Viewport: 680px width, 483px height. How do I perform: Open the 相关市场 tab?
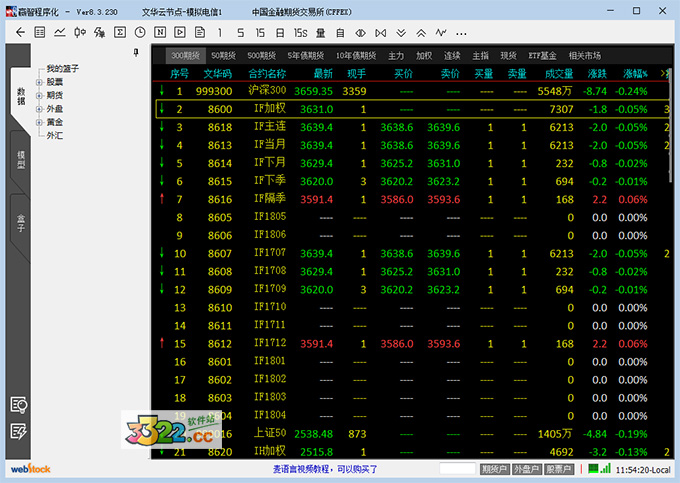[x=585, y=55]
